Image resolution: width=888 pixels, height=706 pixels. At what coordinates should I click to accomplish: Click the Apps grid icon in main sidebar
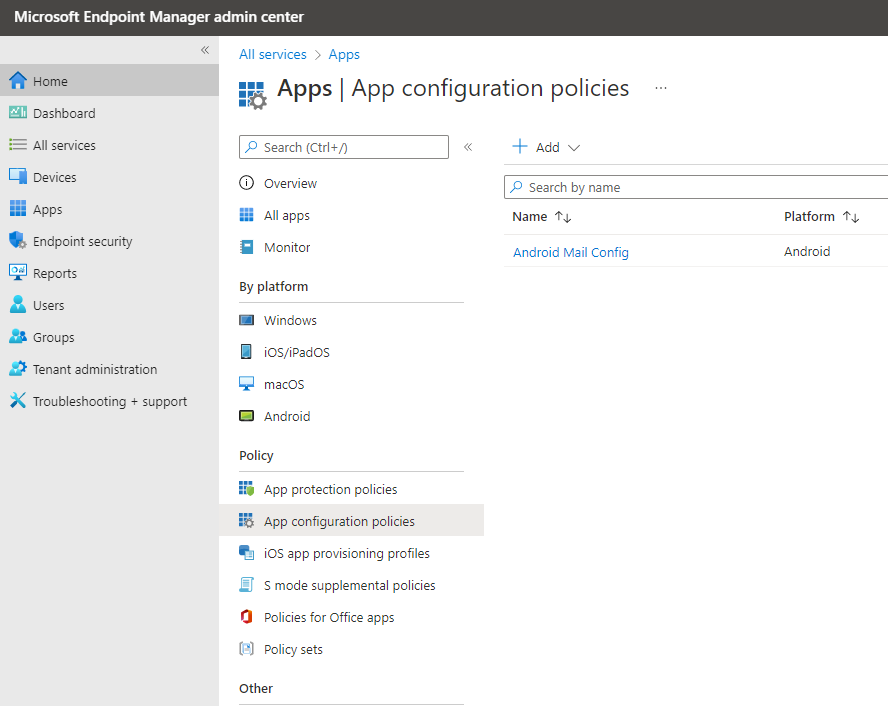tap(18, 208)
